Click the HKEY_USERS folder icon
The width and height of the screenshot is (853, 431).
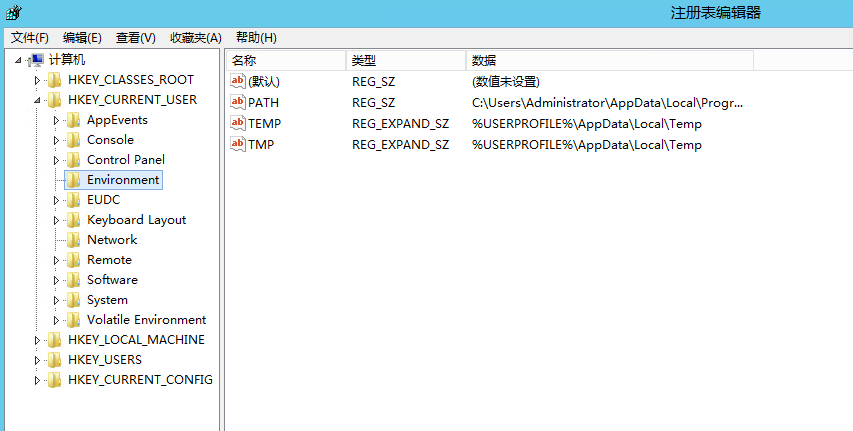54,360
